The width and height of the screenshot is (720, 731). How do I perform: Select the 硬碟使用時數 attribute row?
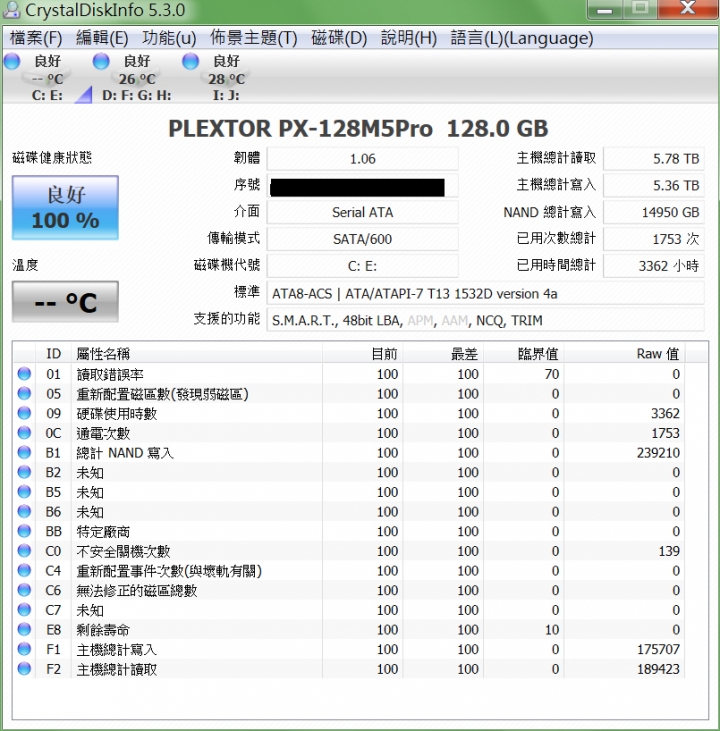pos(349,413)
